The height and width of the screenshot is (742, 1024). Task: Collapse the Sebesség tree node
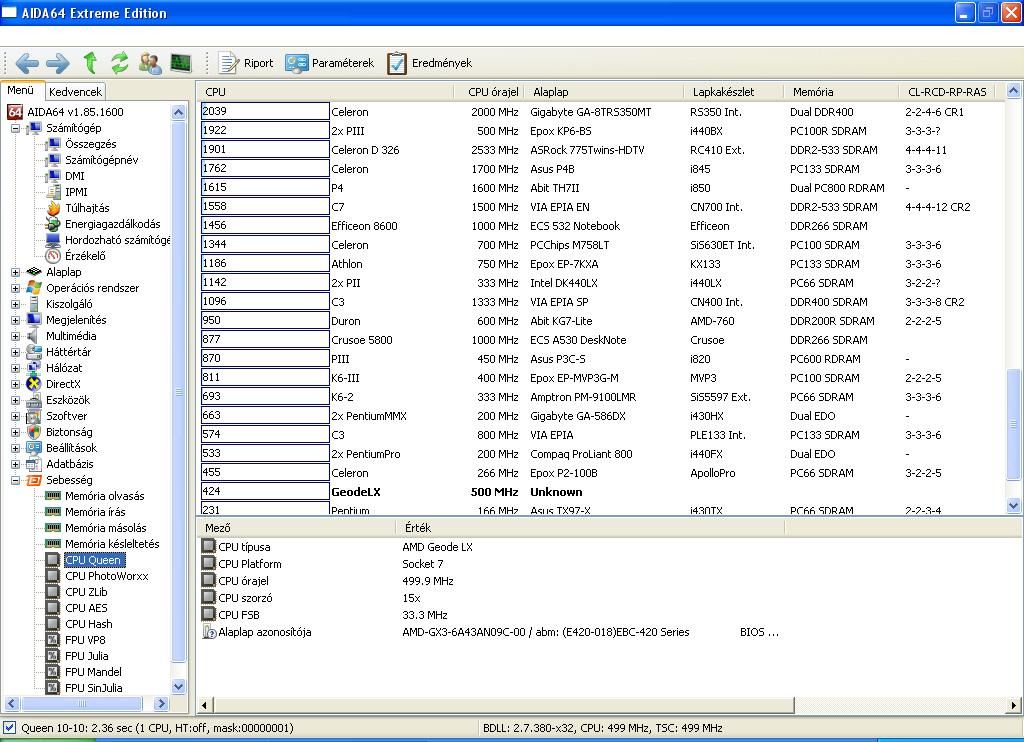(x=16, y=480)
